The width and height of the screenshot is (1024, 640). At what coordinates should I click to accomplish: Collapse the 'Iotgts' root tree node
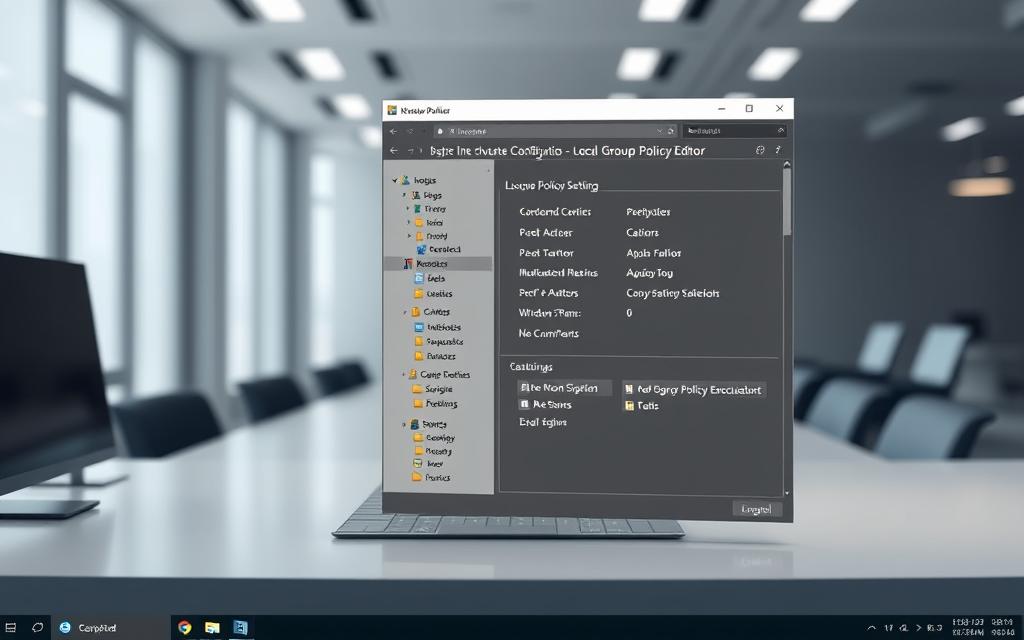394,180
